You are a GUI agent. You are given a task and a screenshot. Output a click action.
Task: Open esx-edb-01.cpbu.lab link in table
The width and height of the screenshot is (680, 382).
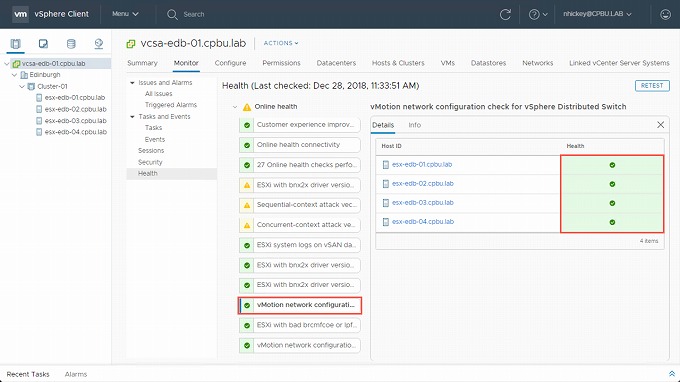(422, 165)
